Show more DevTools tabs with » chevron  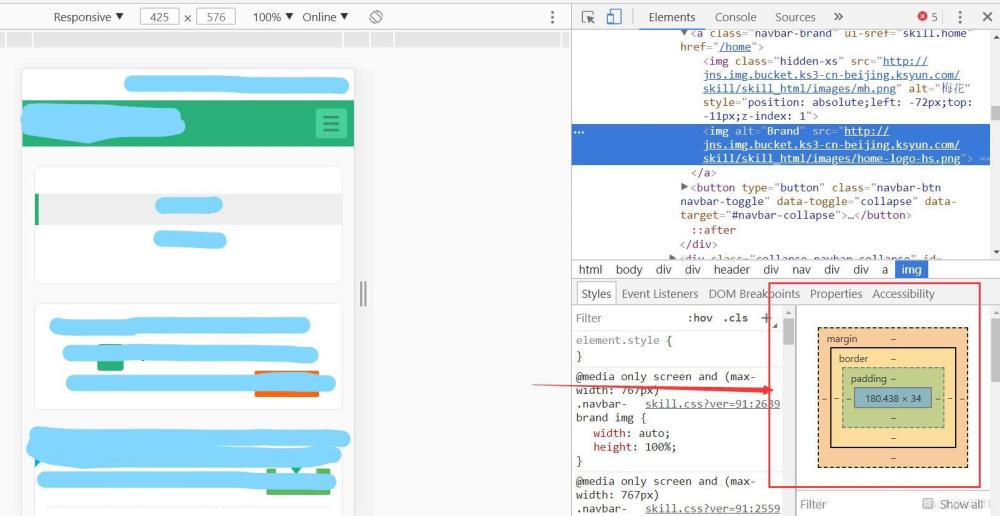pos(838,17)
